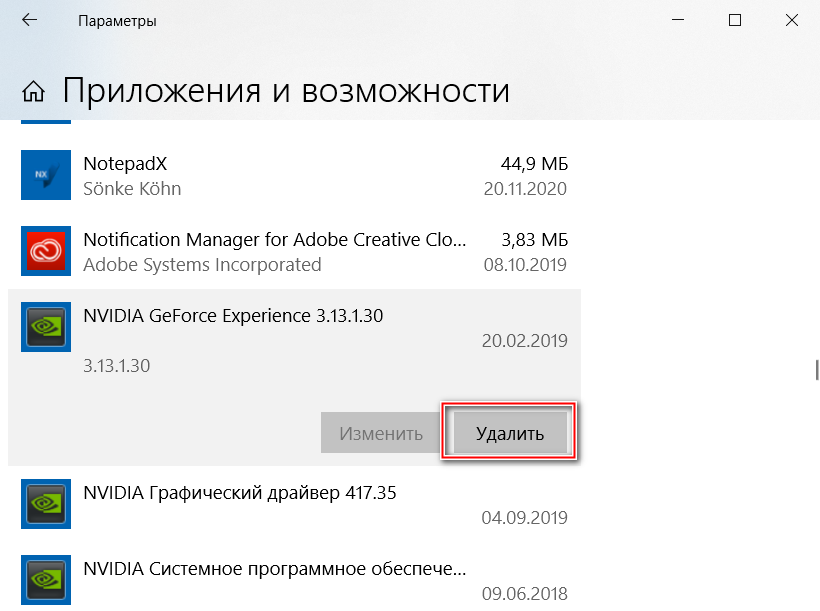The width and height of the screenshot is (820, 611).
Task: Click the NVIDIA GeForce Experience icon
Action: 46,327
